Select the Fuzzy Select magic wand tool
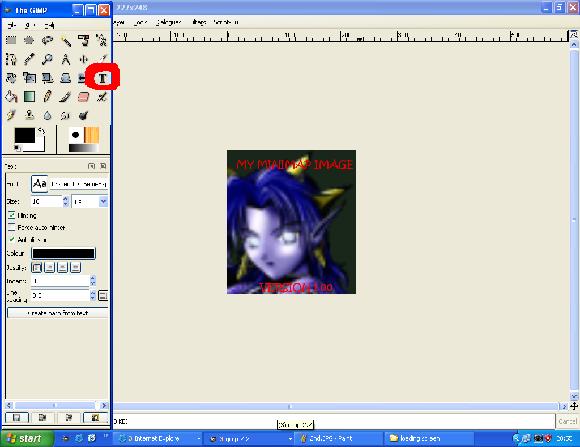This screenshot has height=447, width=580. click(65, 40)
